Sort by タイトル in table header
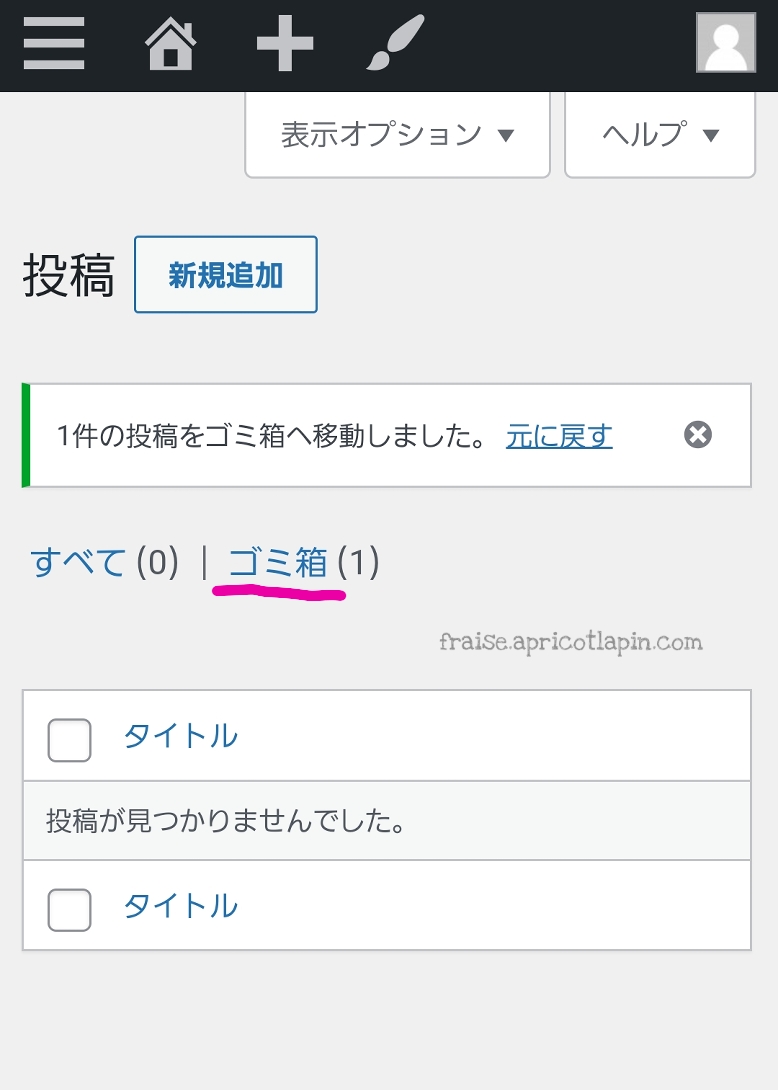 pyautogui.click(x=181, y=736)
